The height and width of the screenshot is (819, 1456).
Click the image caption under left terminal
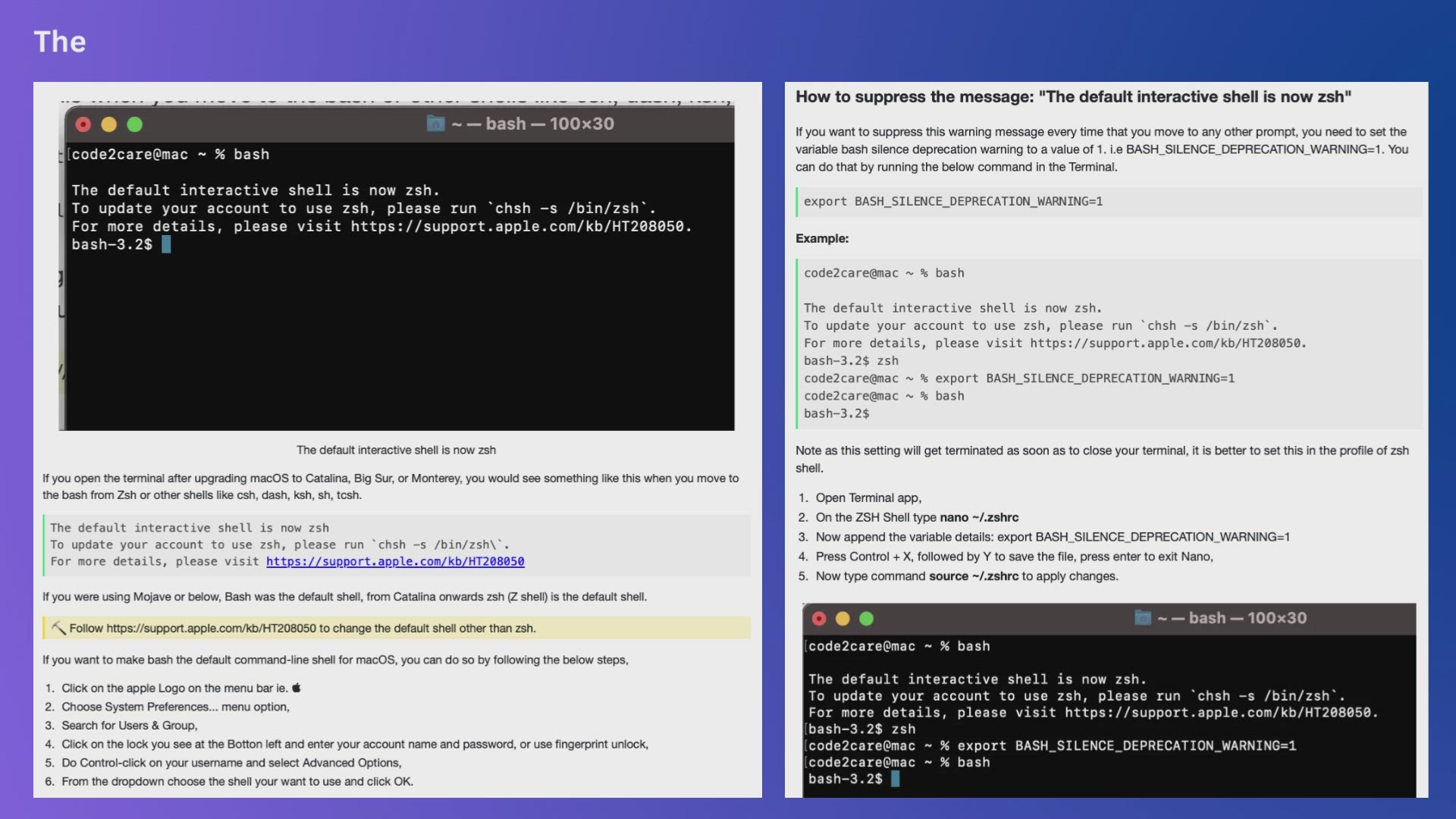(396, 450)
